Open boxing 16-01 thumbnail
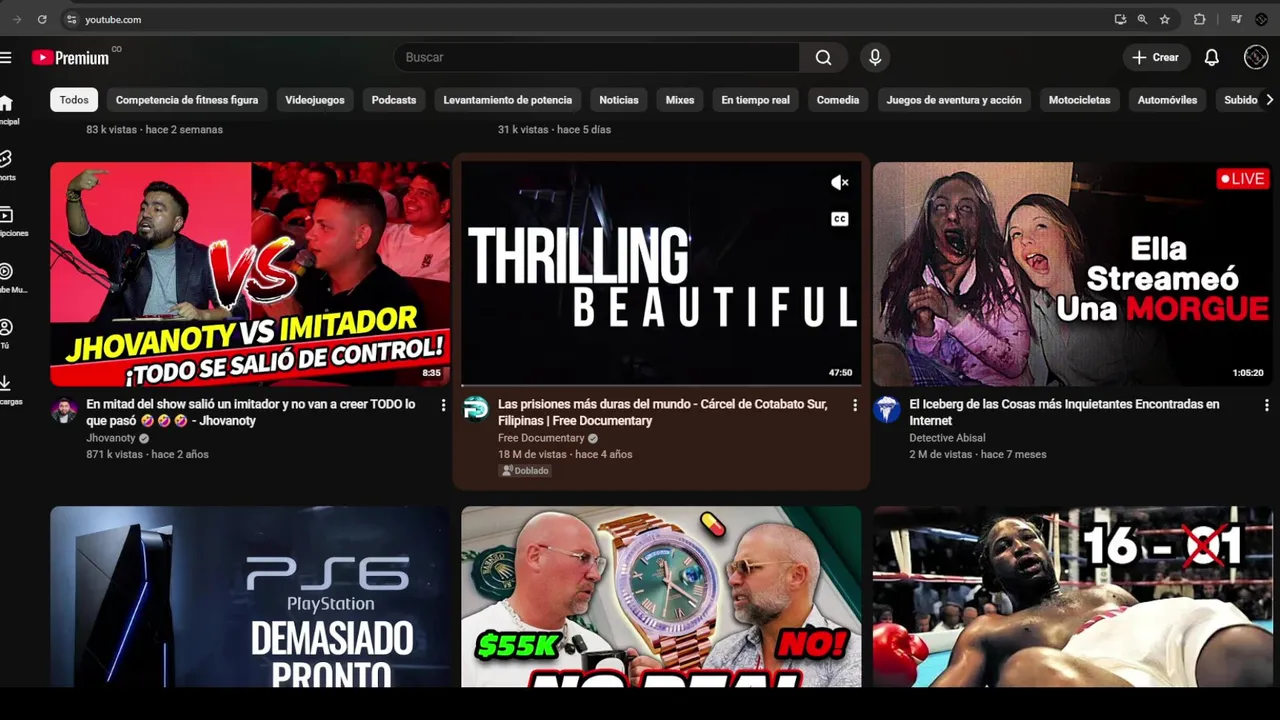This screenshot has width=1280, height=720. click(1072, 596)
